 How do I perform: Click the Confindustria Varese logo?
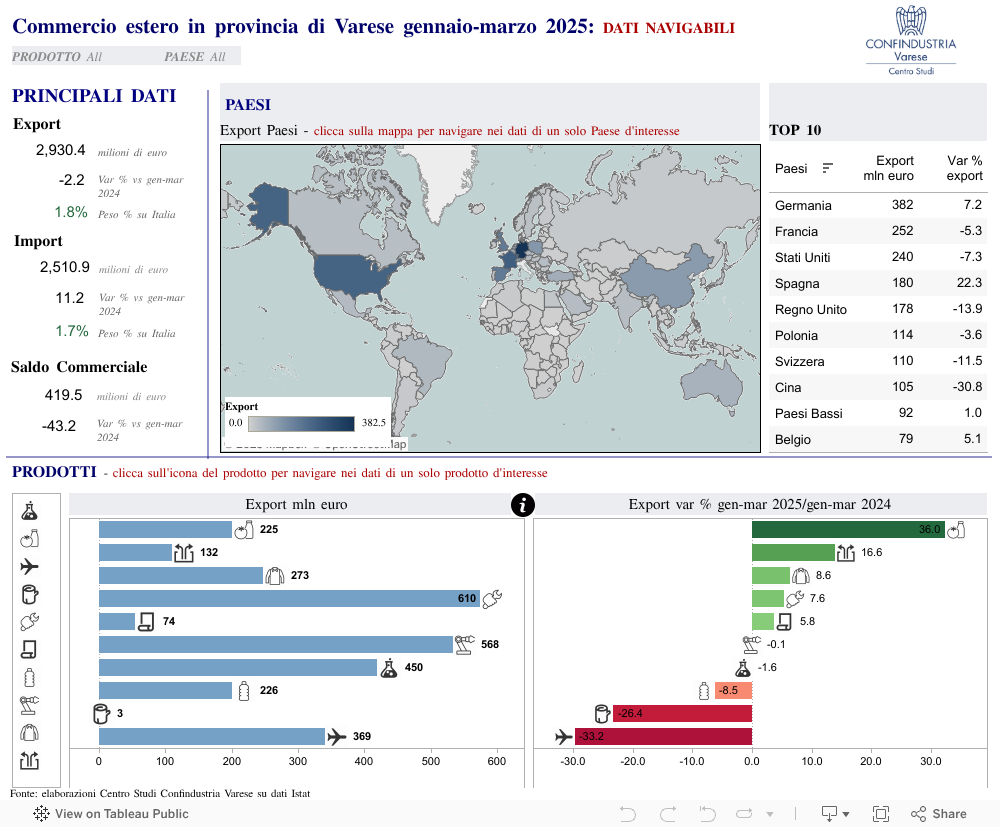click(x=911, y=41)
